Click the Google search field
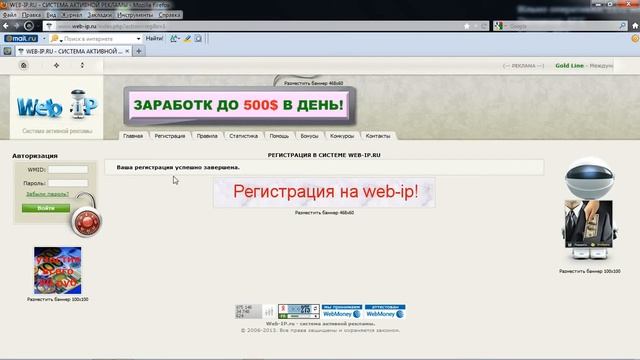Viewport: 640px width, 360px height. point(561,26)
